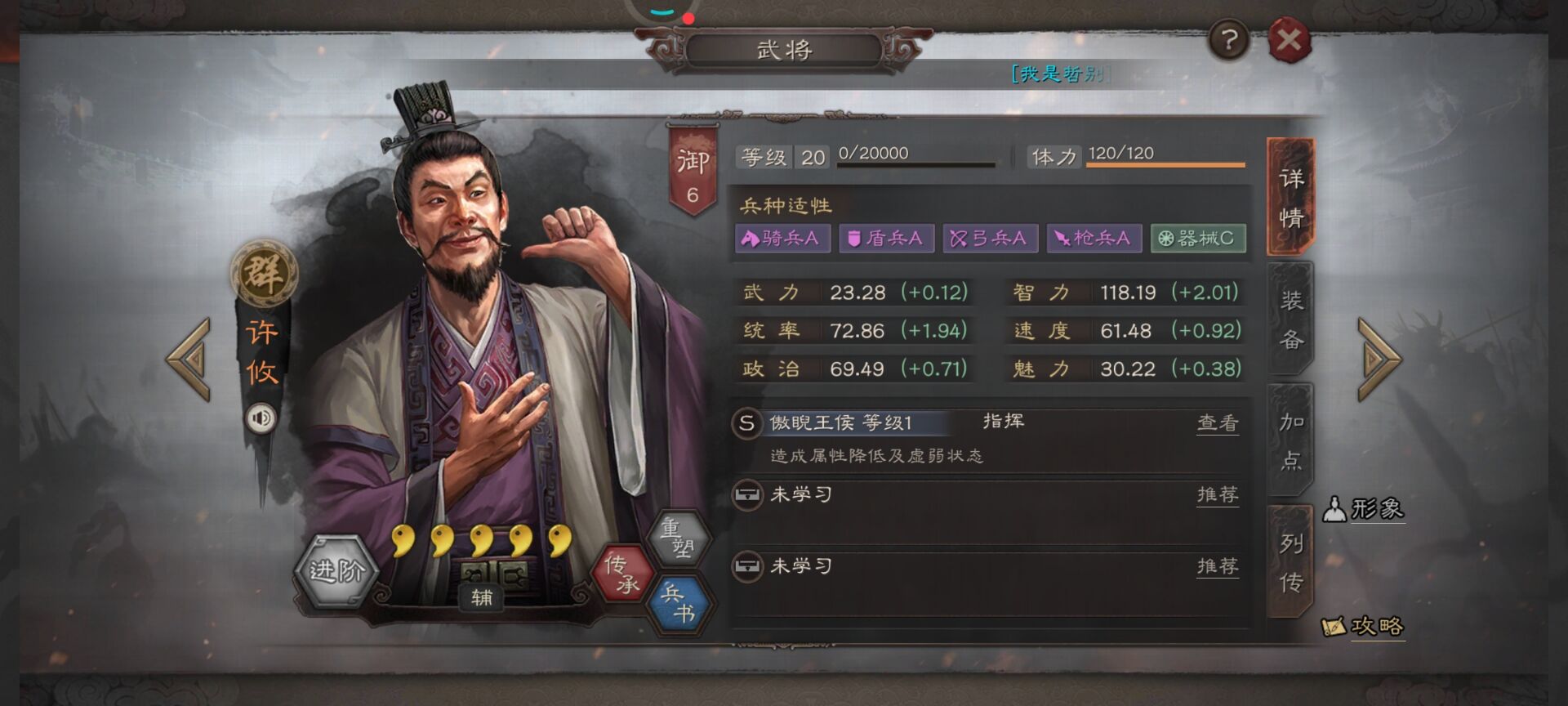This screenshot has width=1568, height=706.
Task: Go to previous general with left arrow
Action: [189, 360]
